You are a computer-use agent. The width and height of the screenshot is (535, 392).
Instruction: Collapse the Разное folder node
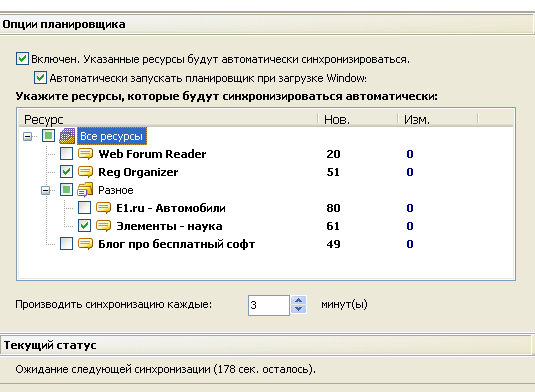pyautogui.click(x=45, y=190)
